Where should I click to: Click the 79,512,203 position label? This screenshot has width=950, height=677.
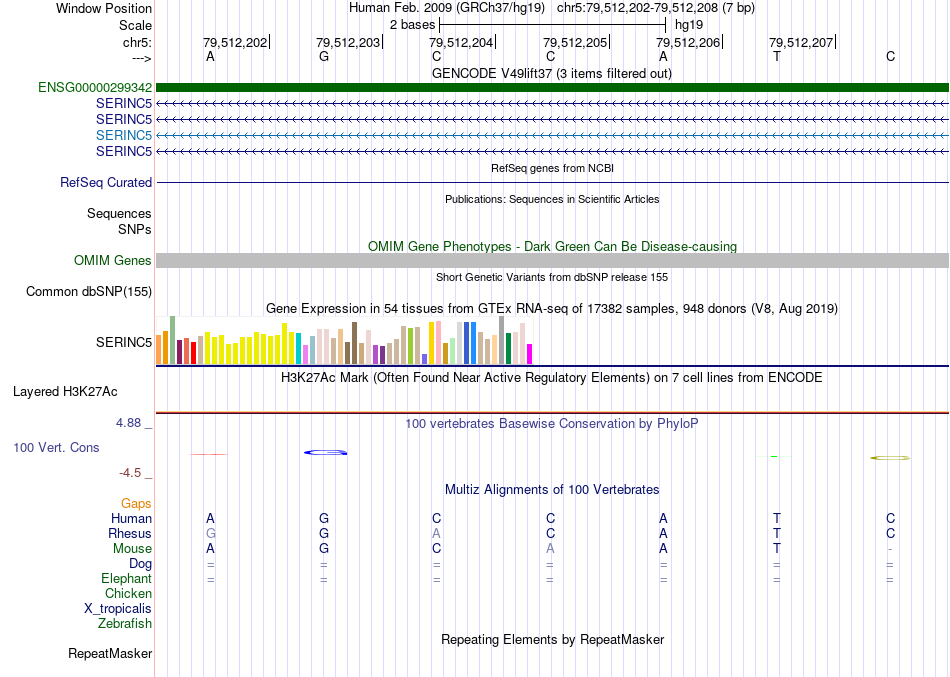pyautogui.click(x=348, y=42)
